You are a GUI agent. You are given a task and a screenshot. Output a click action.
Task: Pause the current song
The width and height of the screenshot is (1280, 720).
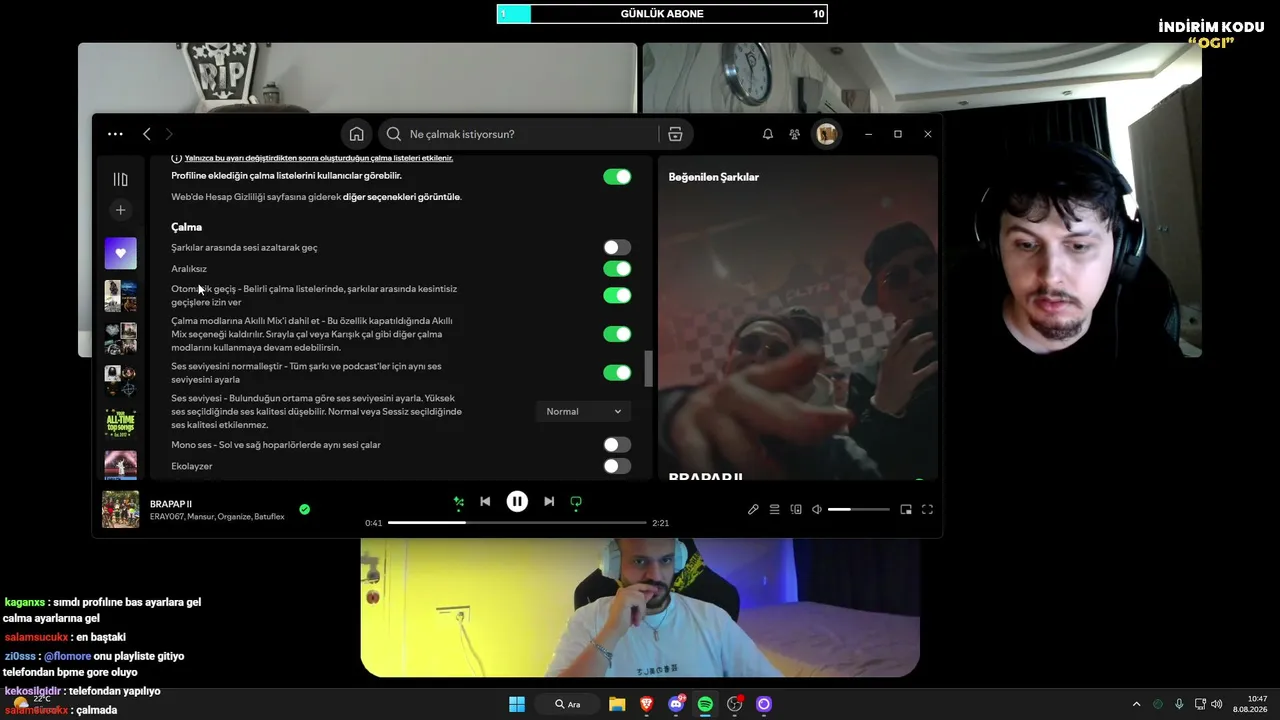(517, 502)
